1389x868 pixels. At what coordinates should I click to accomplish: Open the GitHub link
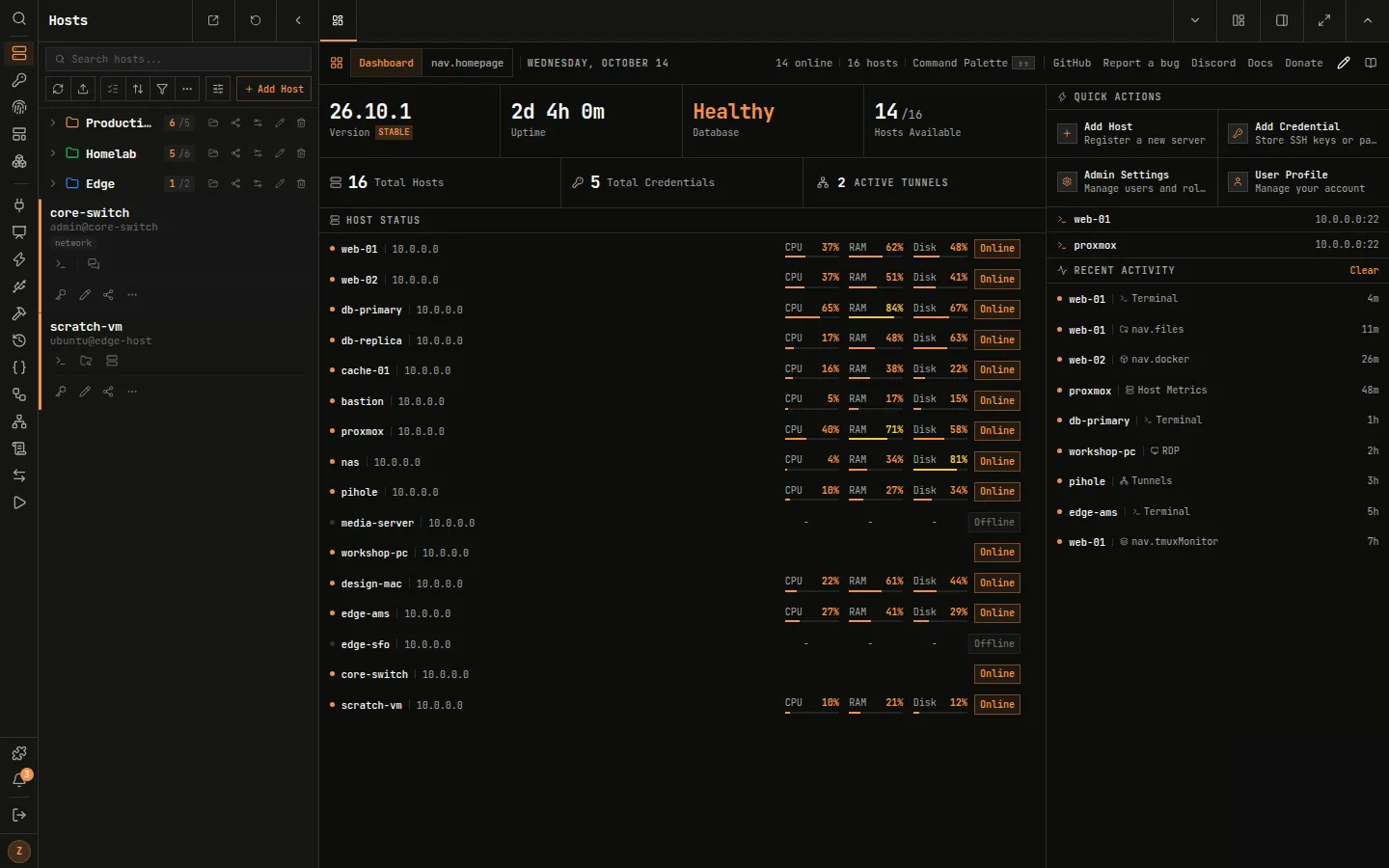1072,63
